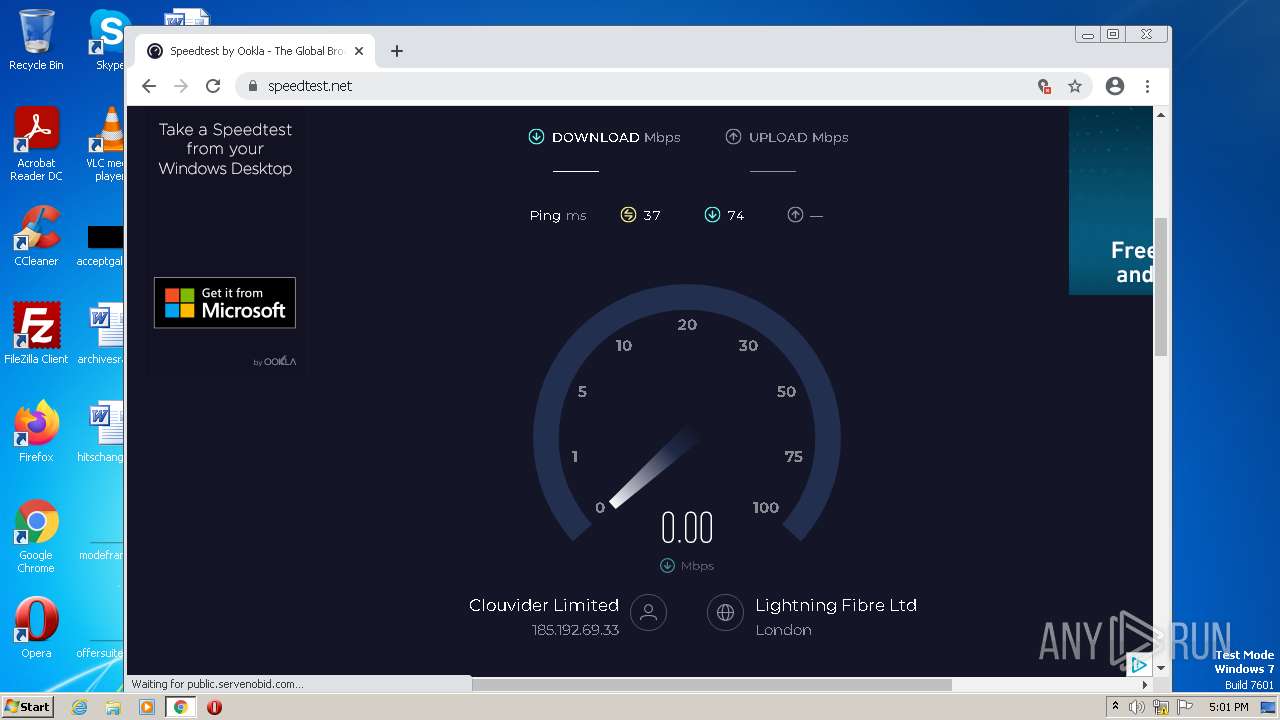
Task: Open a new tab with plus button
Action: pos(397,51)
